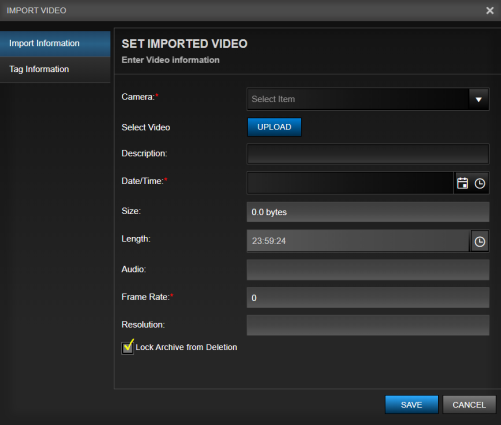This screenshot has height=425, width=501.
Task: Click the Date/Time clock icon
Action: point(480,183)
